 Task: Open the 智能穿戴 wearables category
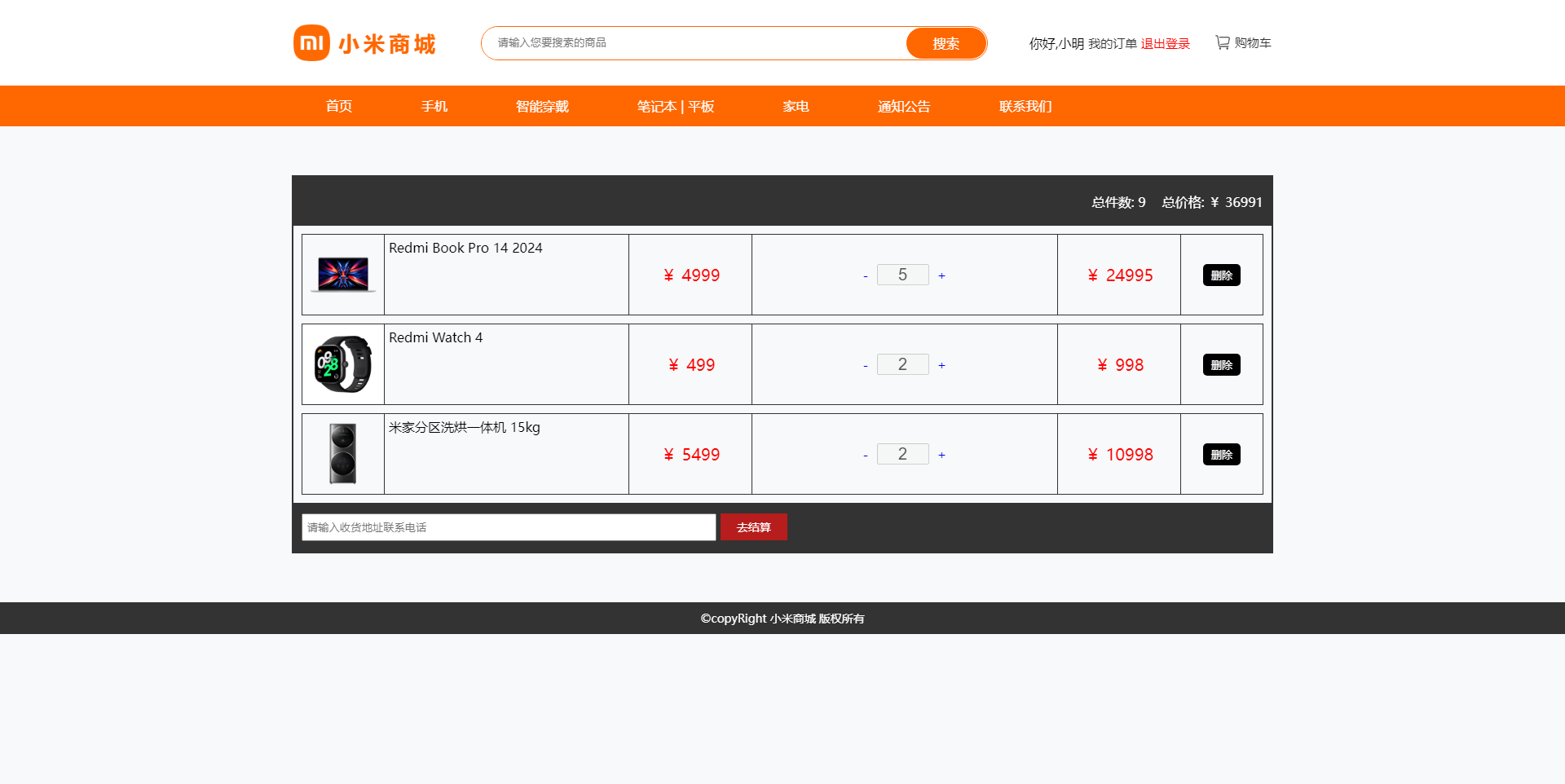pos(542,106)
